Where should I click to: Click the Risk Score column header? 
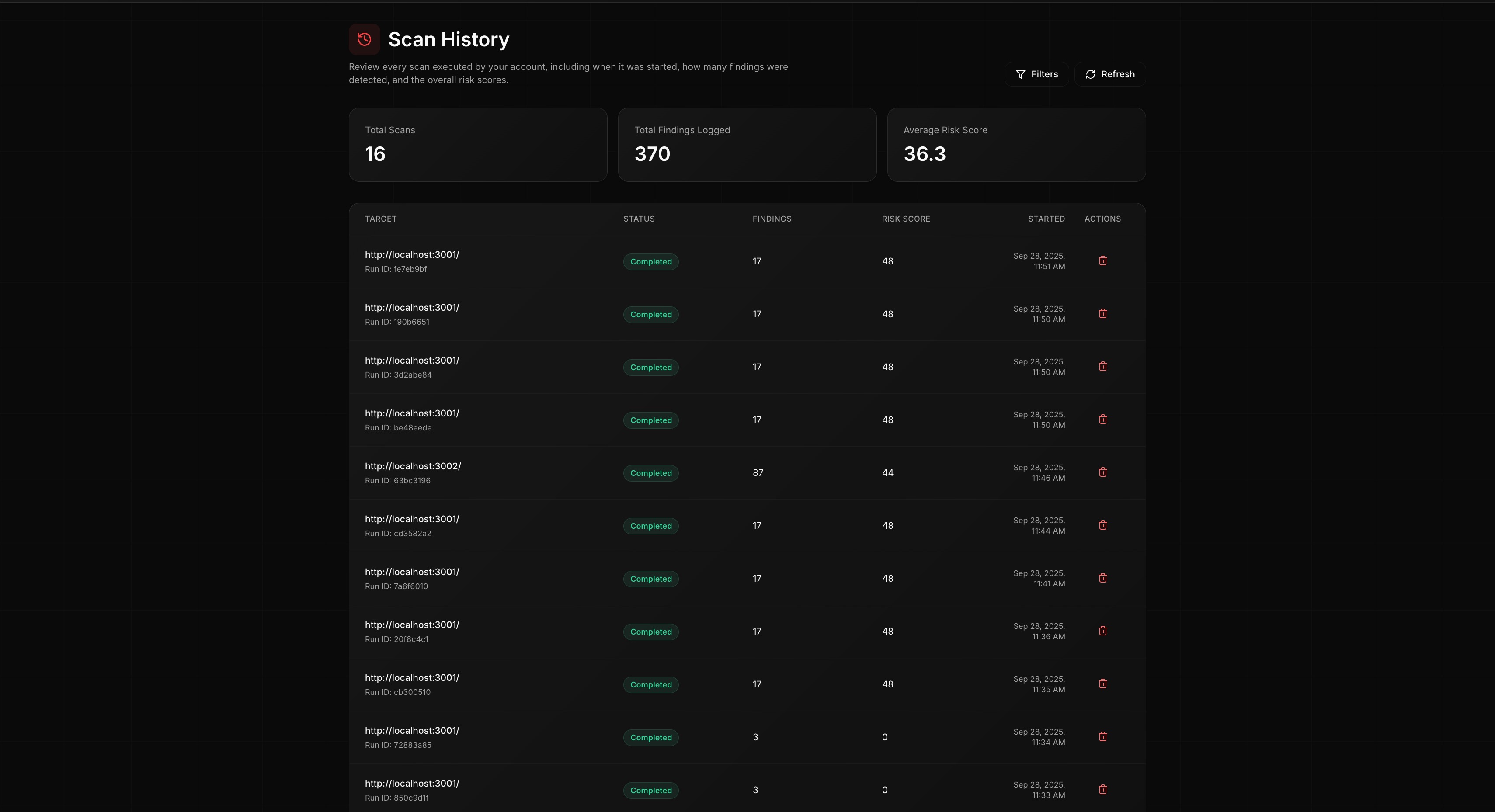click(905, 219)
